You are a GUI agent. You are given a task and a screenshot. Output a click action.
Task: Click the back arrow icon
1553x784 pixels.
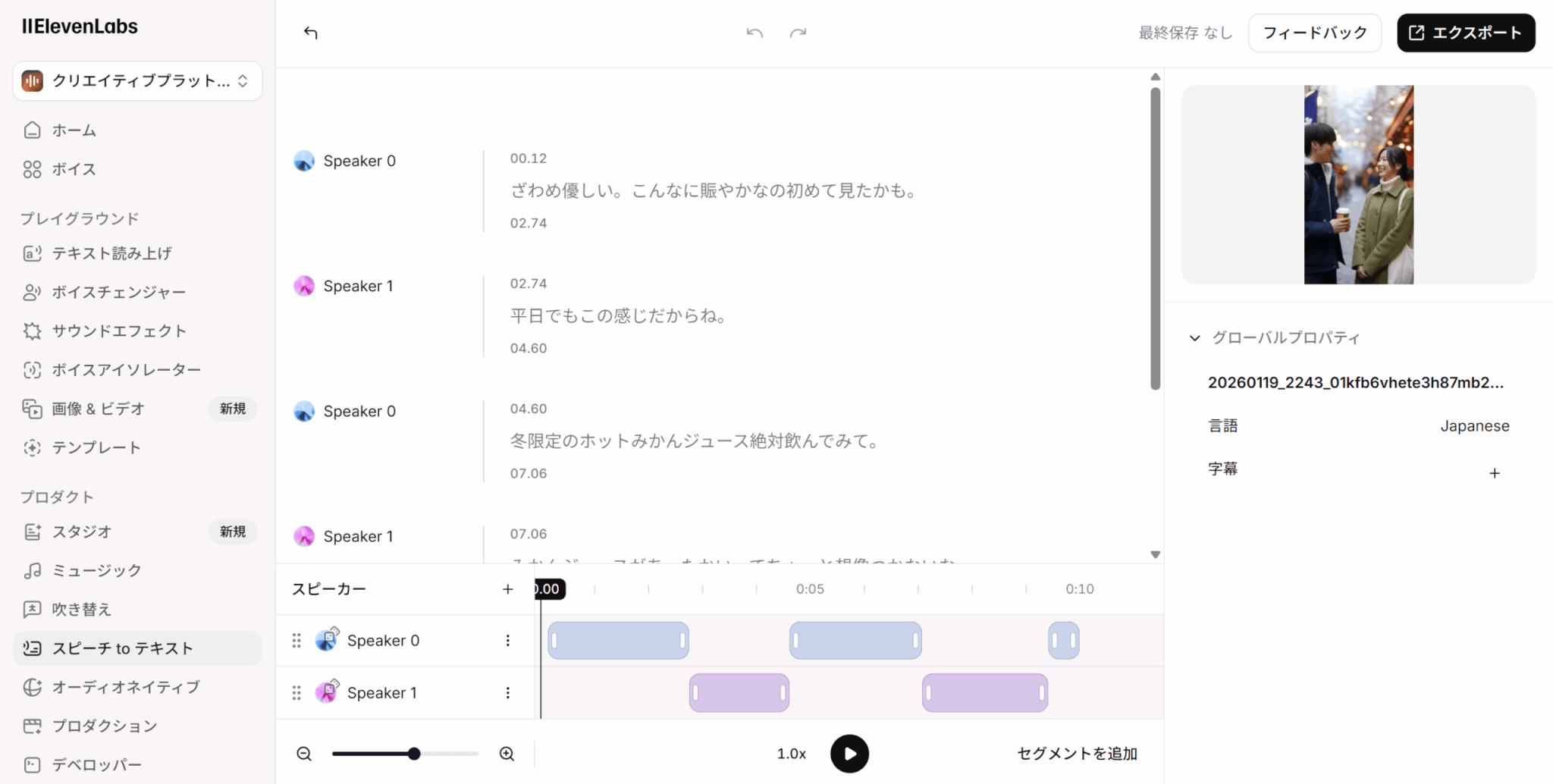pyautogui.click(x=311, y=33)
